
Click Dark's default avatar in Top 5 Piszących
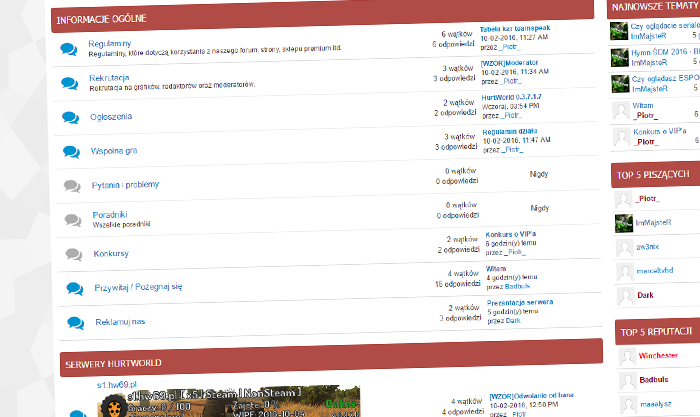[x=626, y=296]
